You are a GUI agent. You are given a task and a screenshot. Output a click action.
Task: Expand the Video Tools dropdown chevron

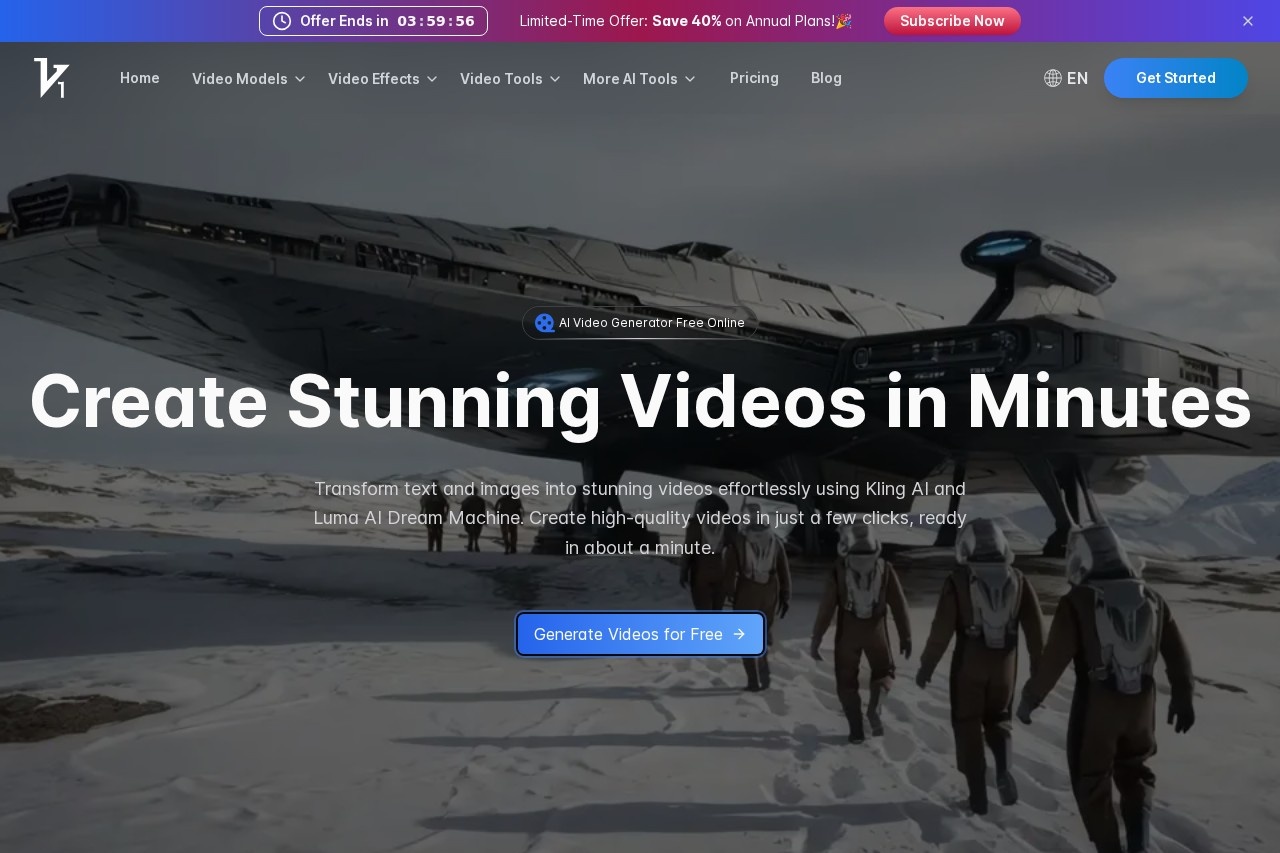555,79
